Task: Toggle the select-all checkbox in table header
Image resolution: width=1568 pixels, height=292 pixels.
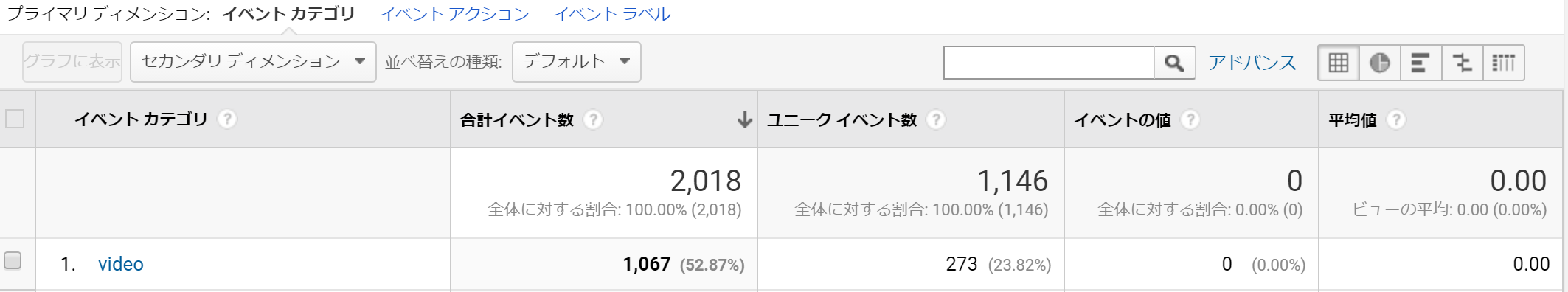Action: click(15, 119)
